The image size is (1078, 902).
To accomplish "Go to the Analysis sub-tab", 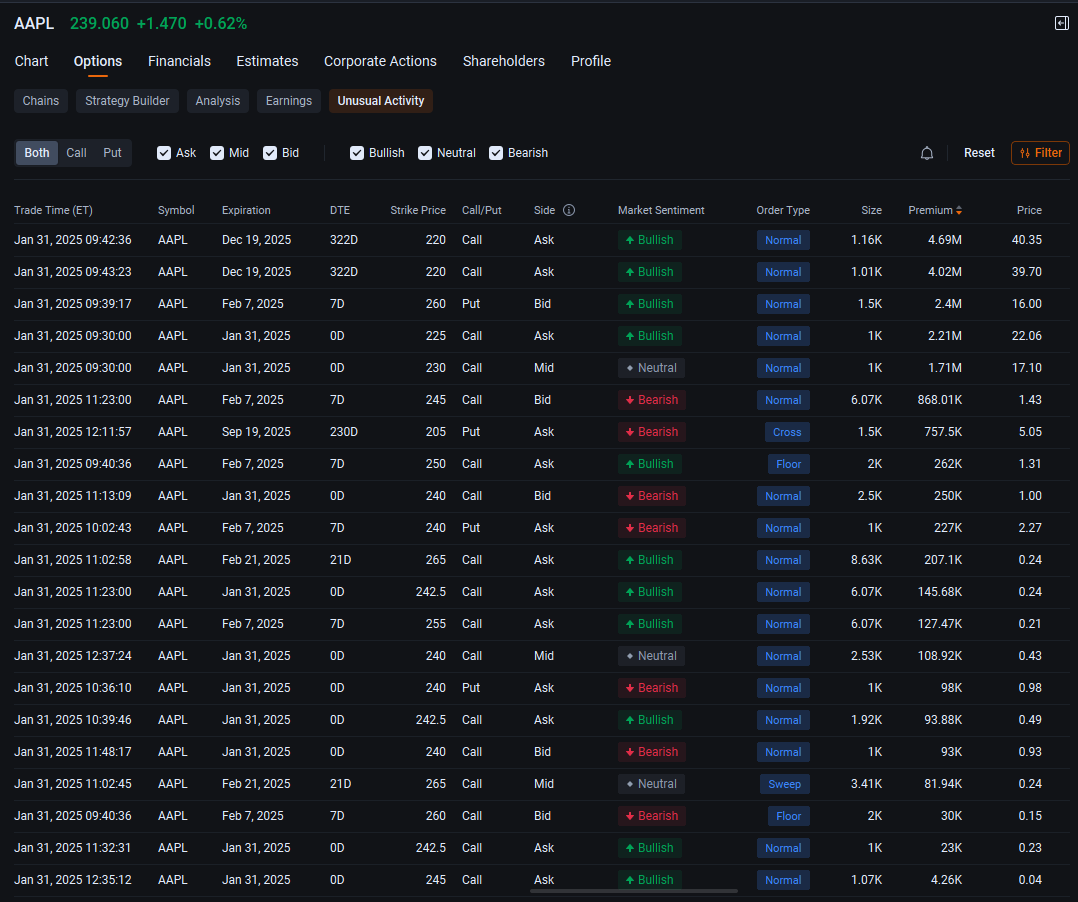I will [218, 101].
